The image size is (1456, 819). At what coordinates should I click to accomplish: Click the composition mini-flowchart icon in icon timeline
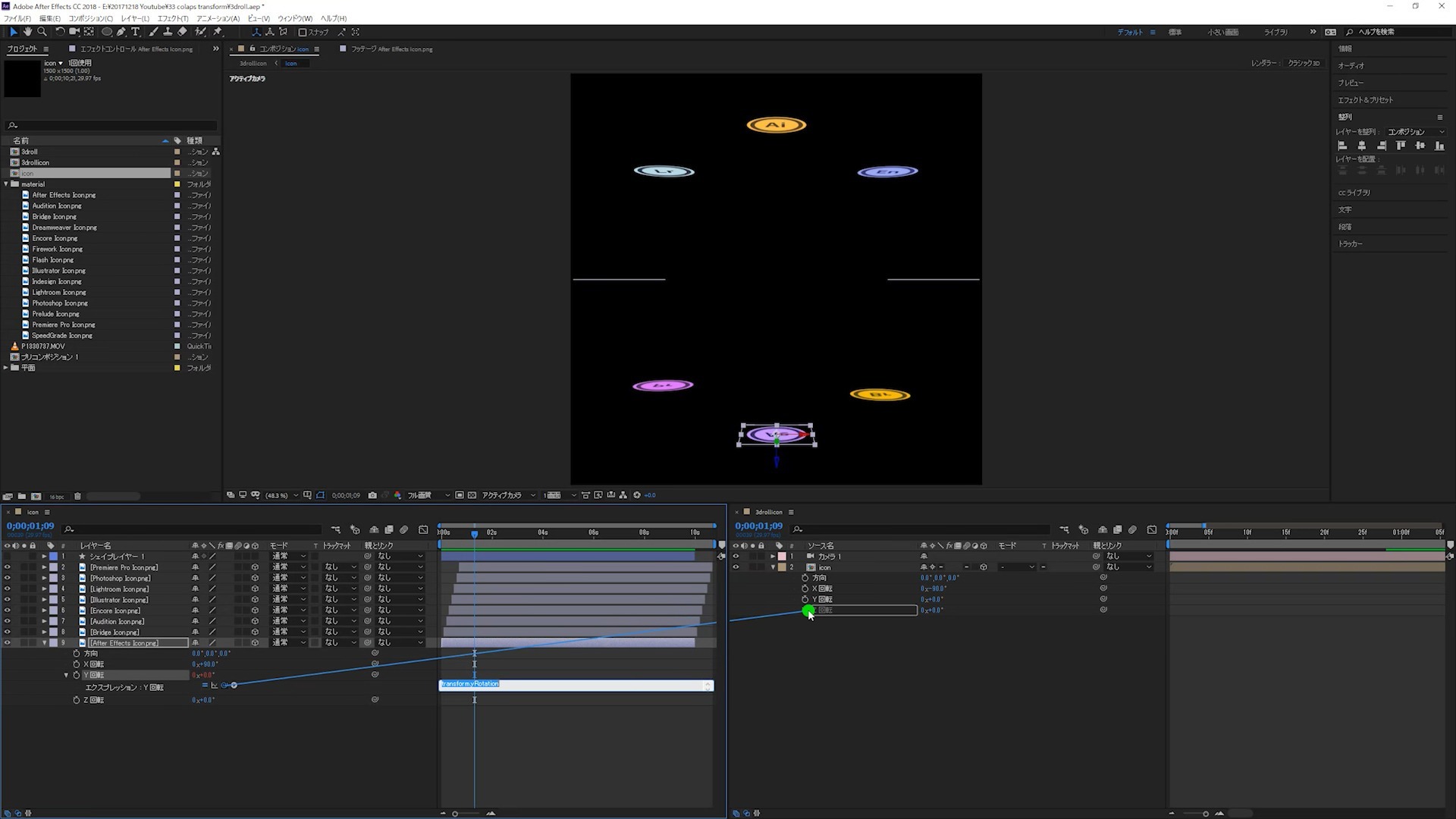coord(335,529)
